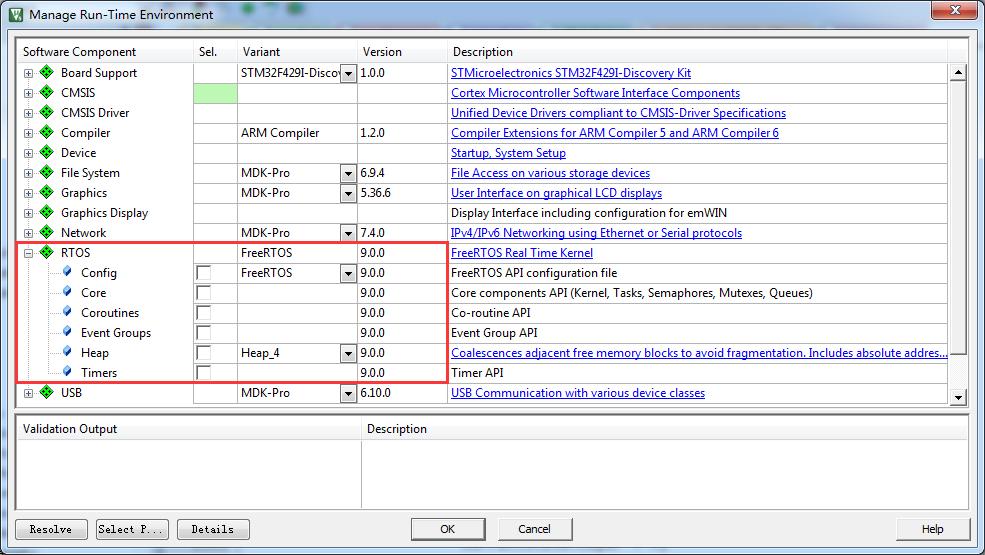Click the Board Support green diamond icon

pos(47,72)
